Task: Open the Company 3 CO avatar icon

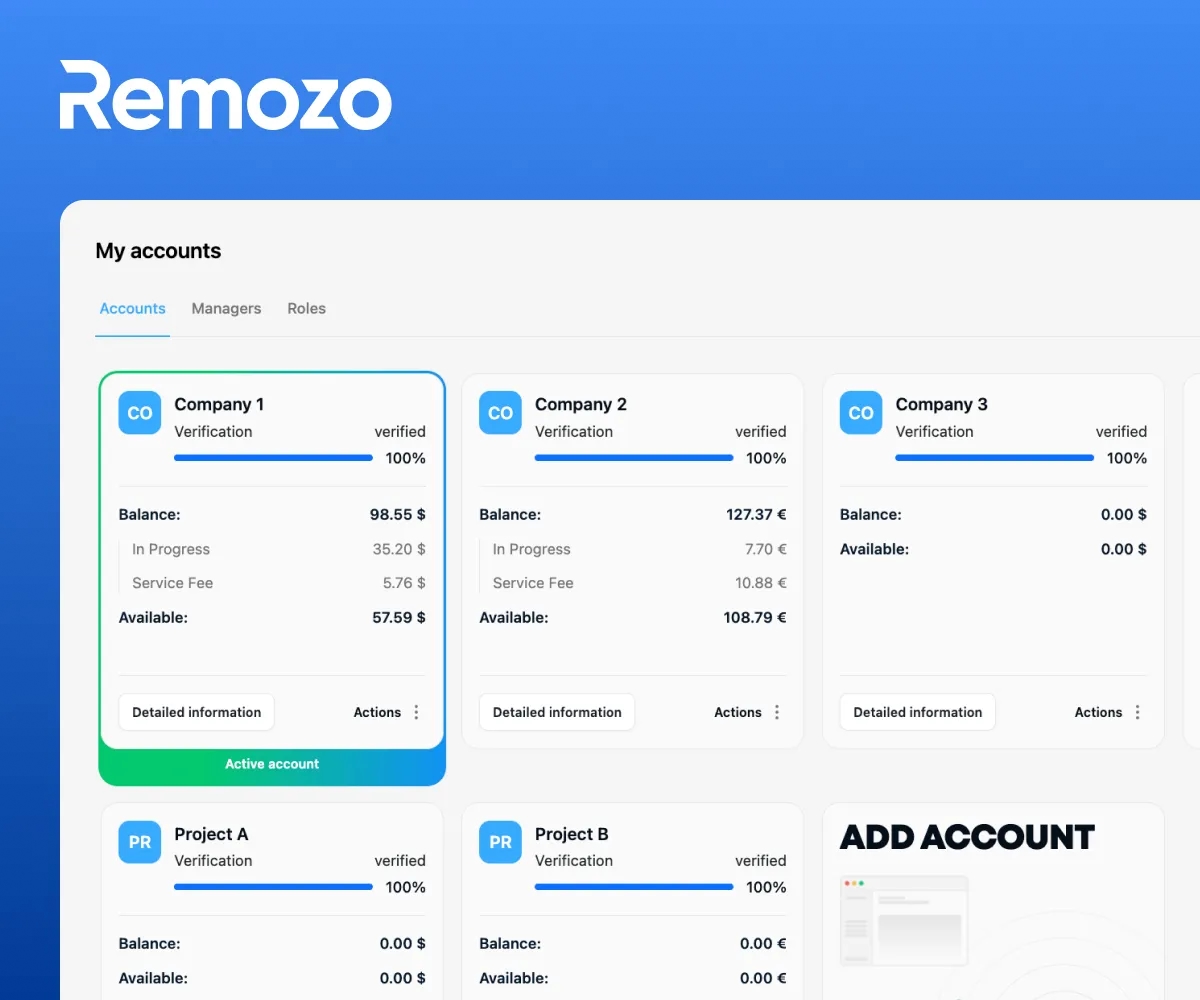Action: [861, 413]
